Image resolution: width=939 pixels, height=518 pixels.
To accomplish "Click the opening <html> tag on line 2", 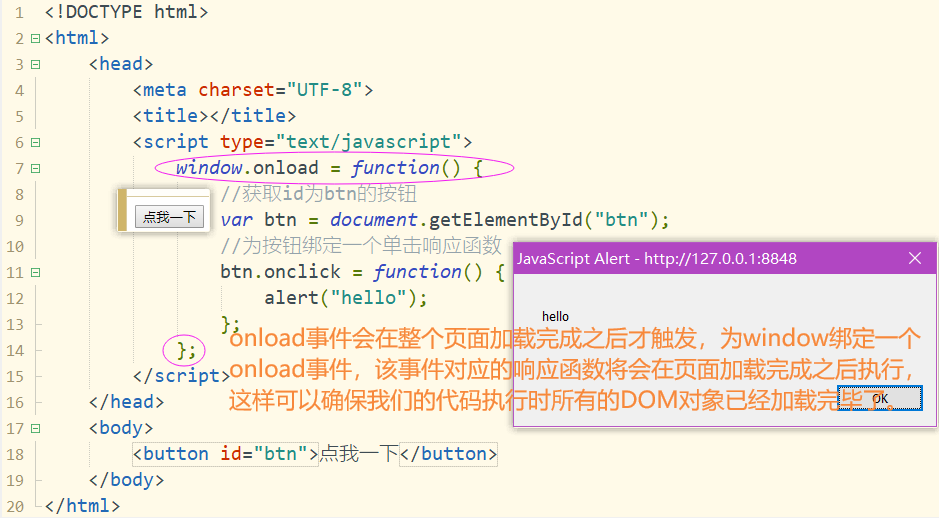I will click(x=77, y=38).
